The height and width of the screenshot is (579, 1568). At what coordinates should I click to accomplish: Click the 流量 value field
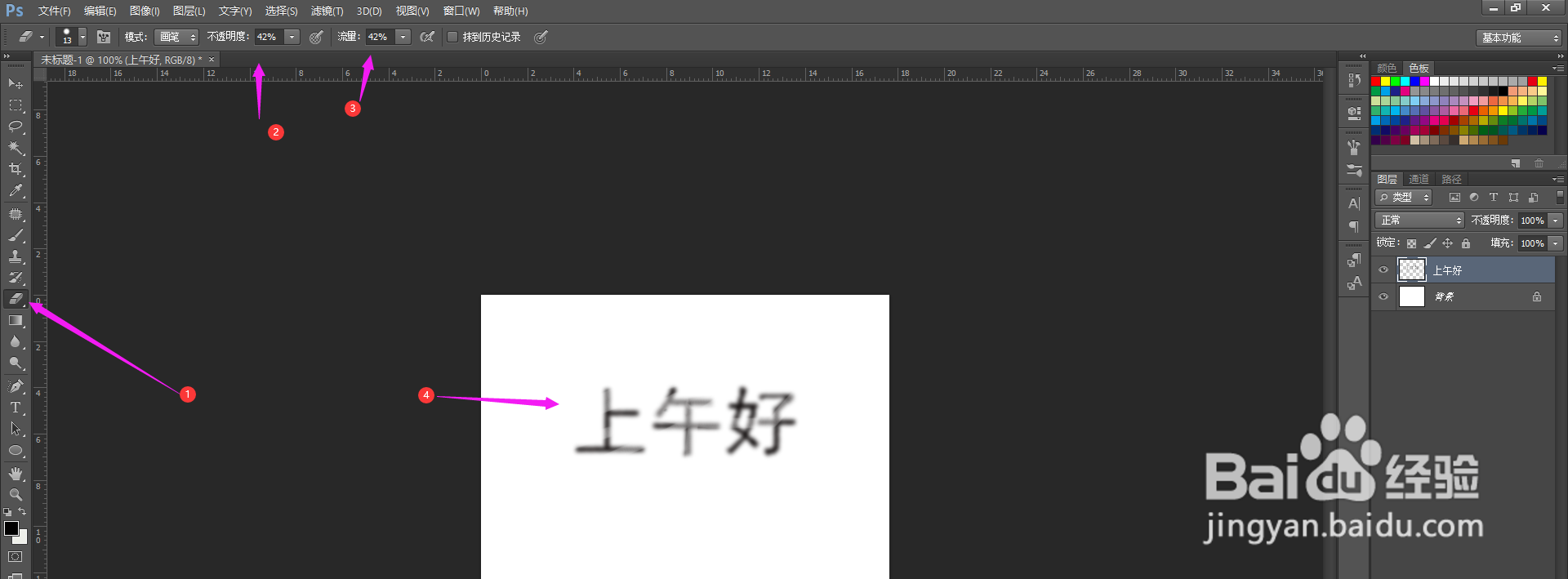[x=380, y=37]
